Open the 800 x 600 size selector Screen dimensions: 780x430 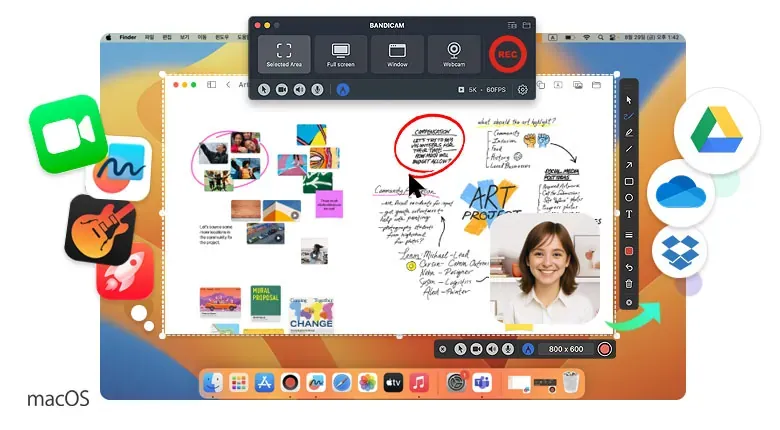click(566, 349)
